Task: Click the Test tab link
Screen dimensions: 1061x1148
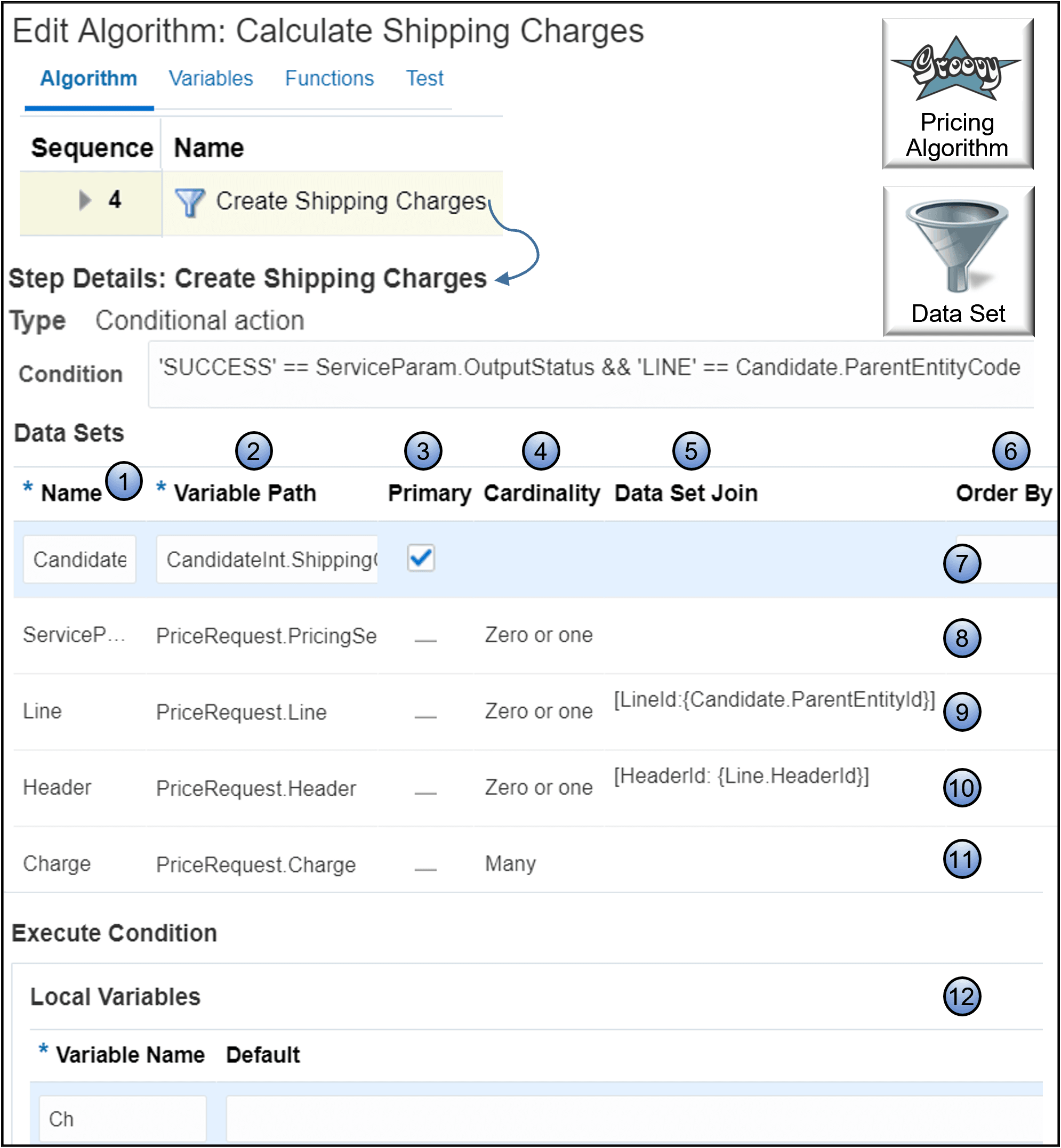Action: click(424, 79)
